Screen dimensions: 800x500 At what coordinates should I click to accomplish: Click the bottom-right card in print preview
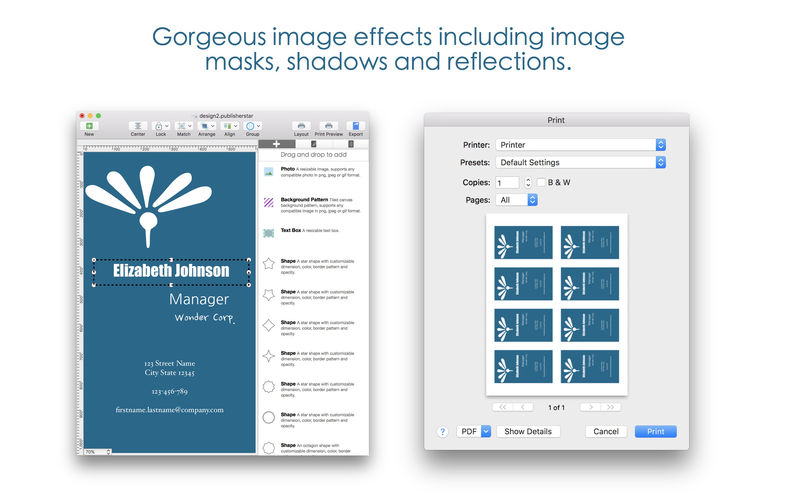coord(590,366)
